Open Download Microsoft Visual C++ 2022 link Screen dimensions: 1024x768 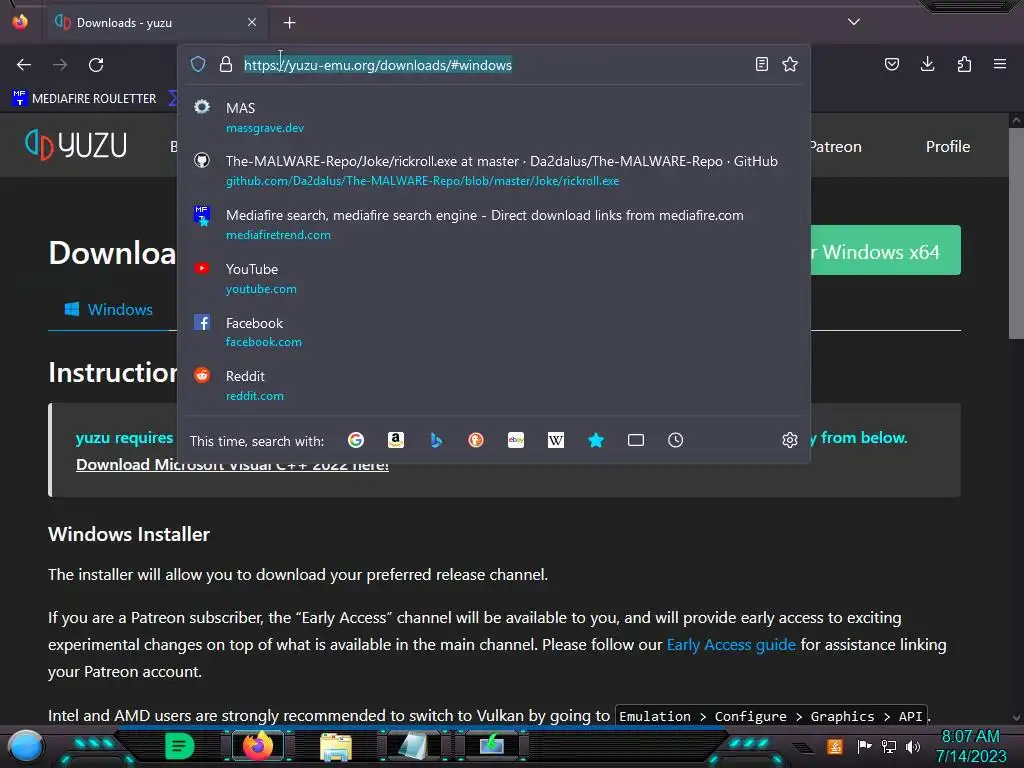[232, 464]
